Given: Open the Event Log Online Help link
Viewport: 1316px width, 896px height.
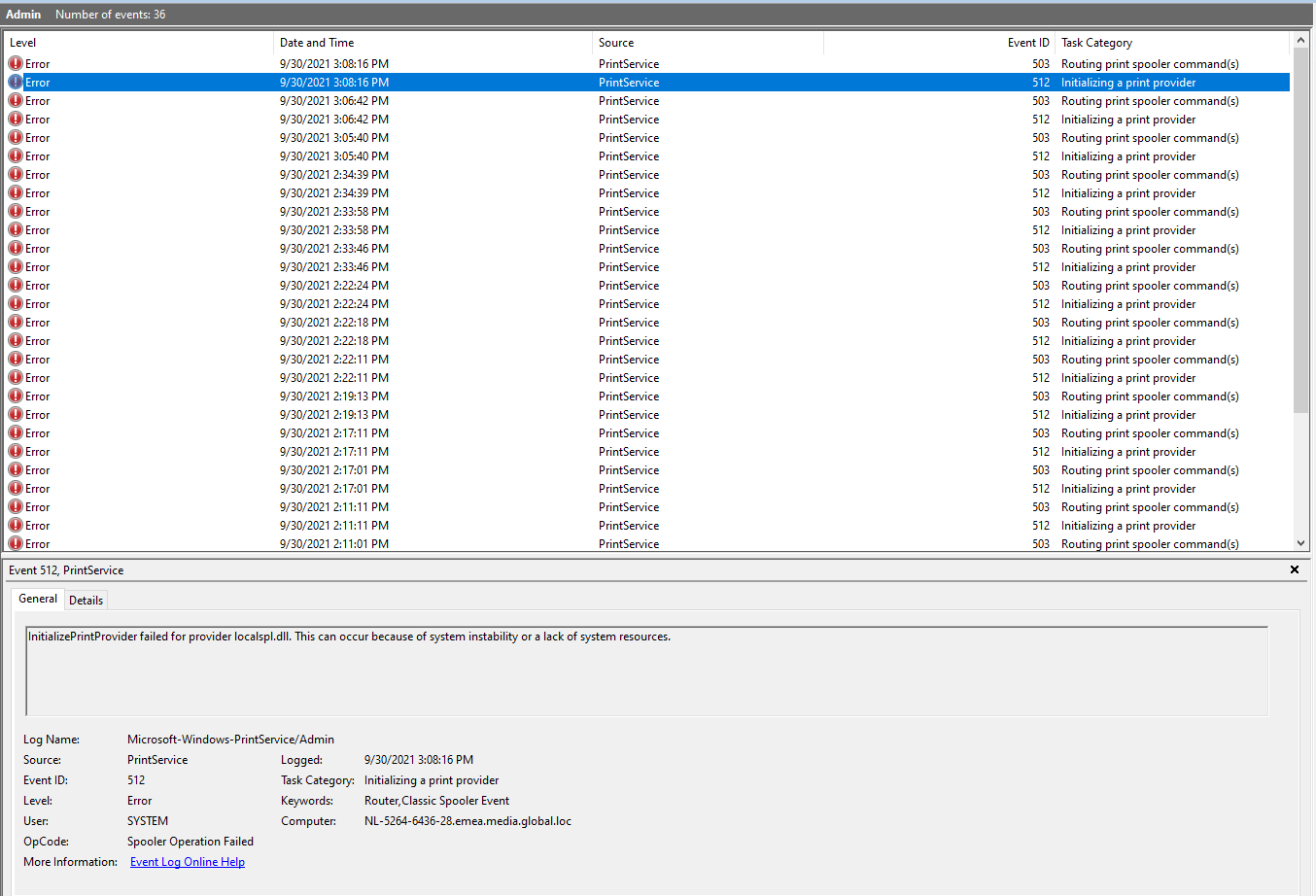Looking at the screenshot, I should [187, 861].
